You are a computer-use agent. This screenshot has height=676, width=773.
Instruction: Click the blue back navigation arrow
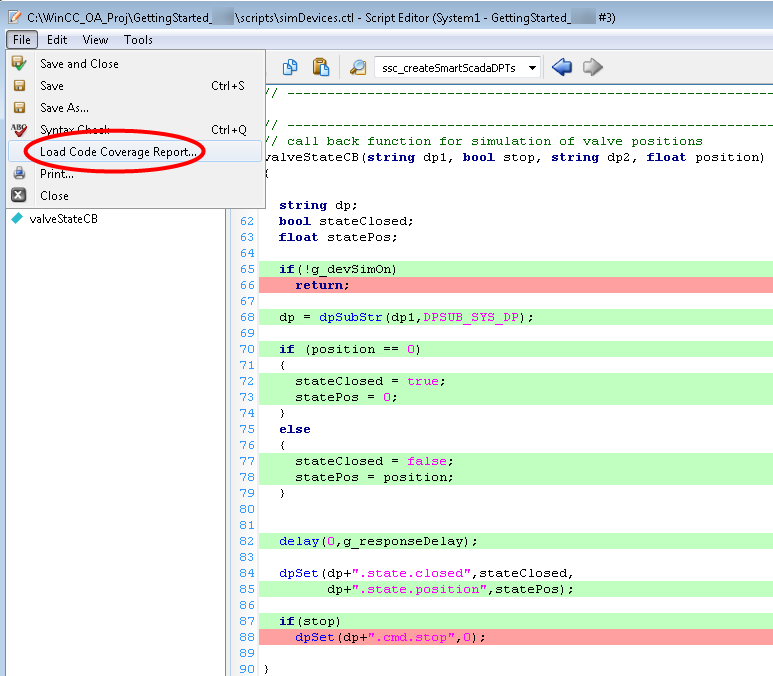tap(562, 67)
